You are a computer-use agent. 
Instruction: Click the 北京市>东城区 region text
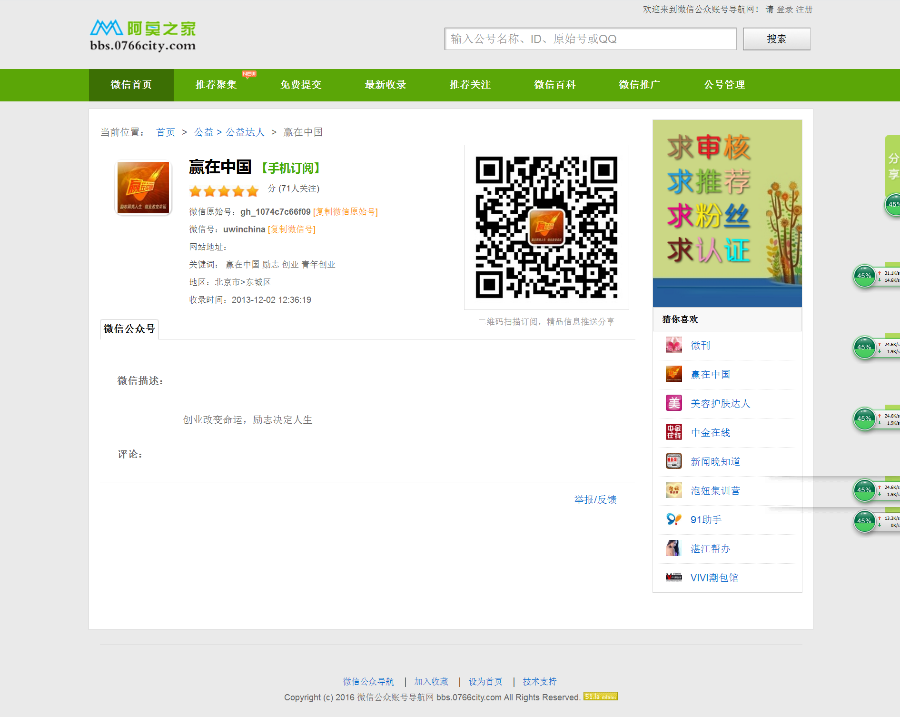[242, 282]
